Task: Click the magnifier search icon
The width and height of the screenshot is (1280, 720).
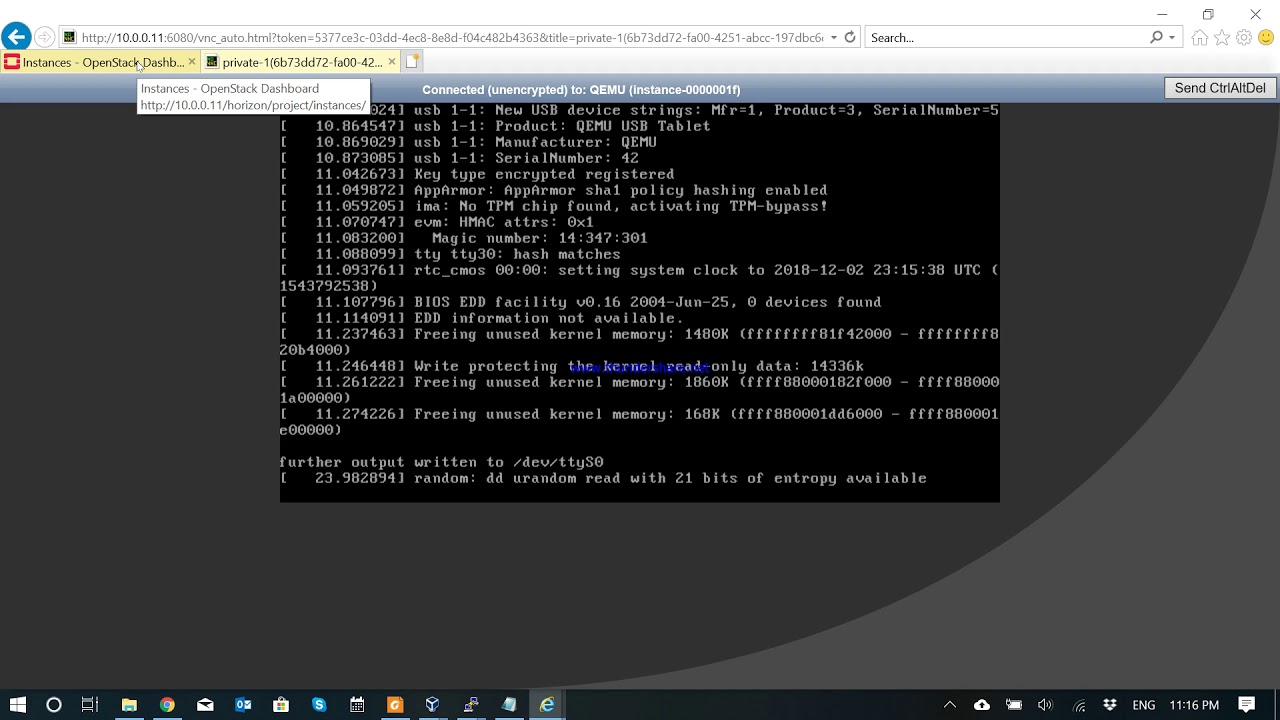Action: tap(1157, 37)
